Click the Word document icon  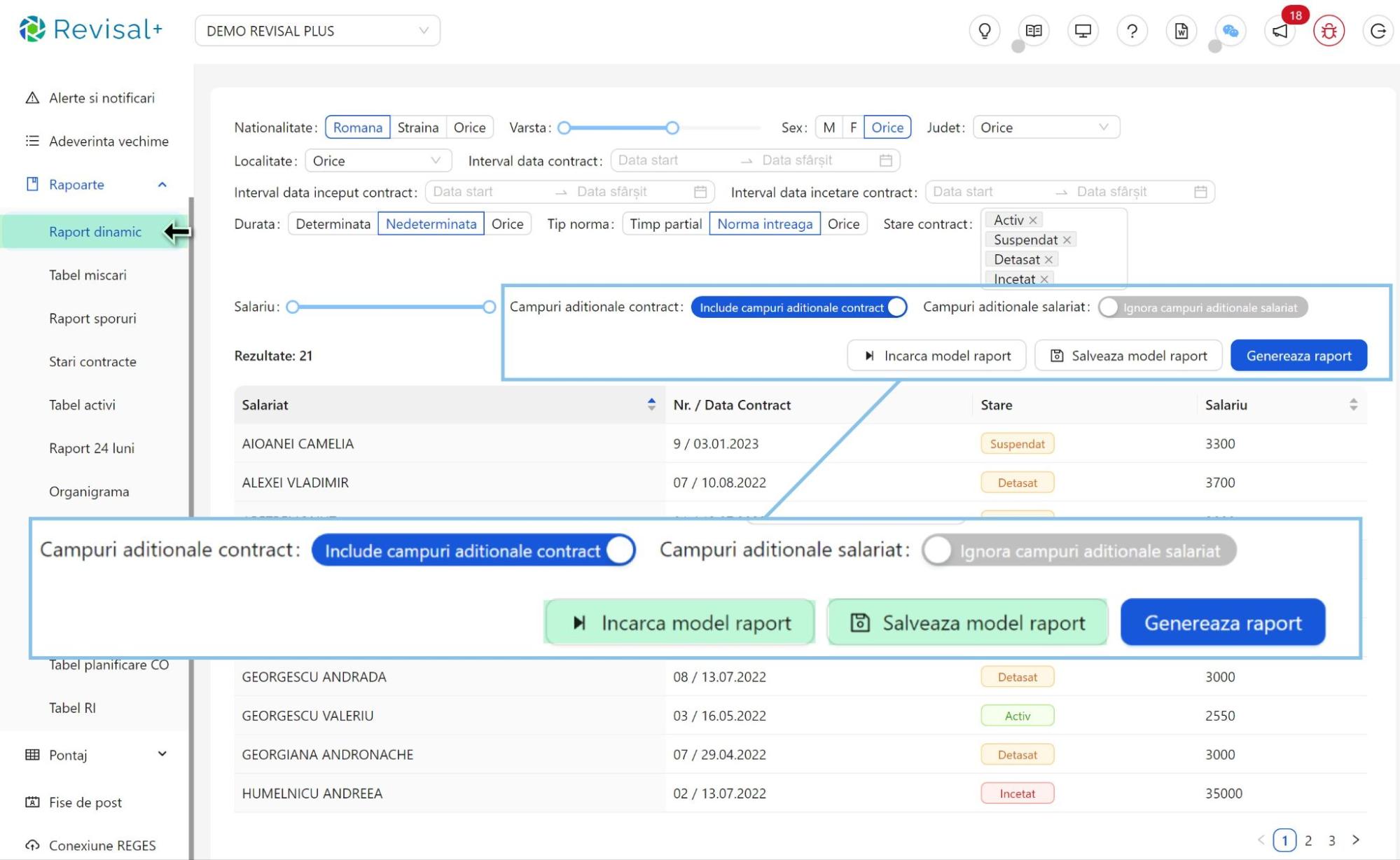click(x=1181, y=31)
